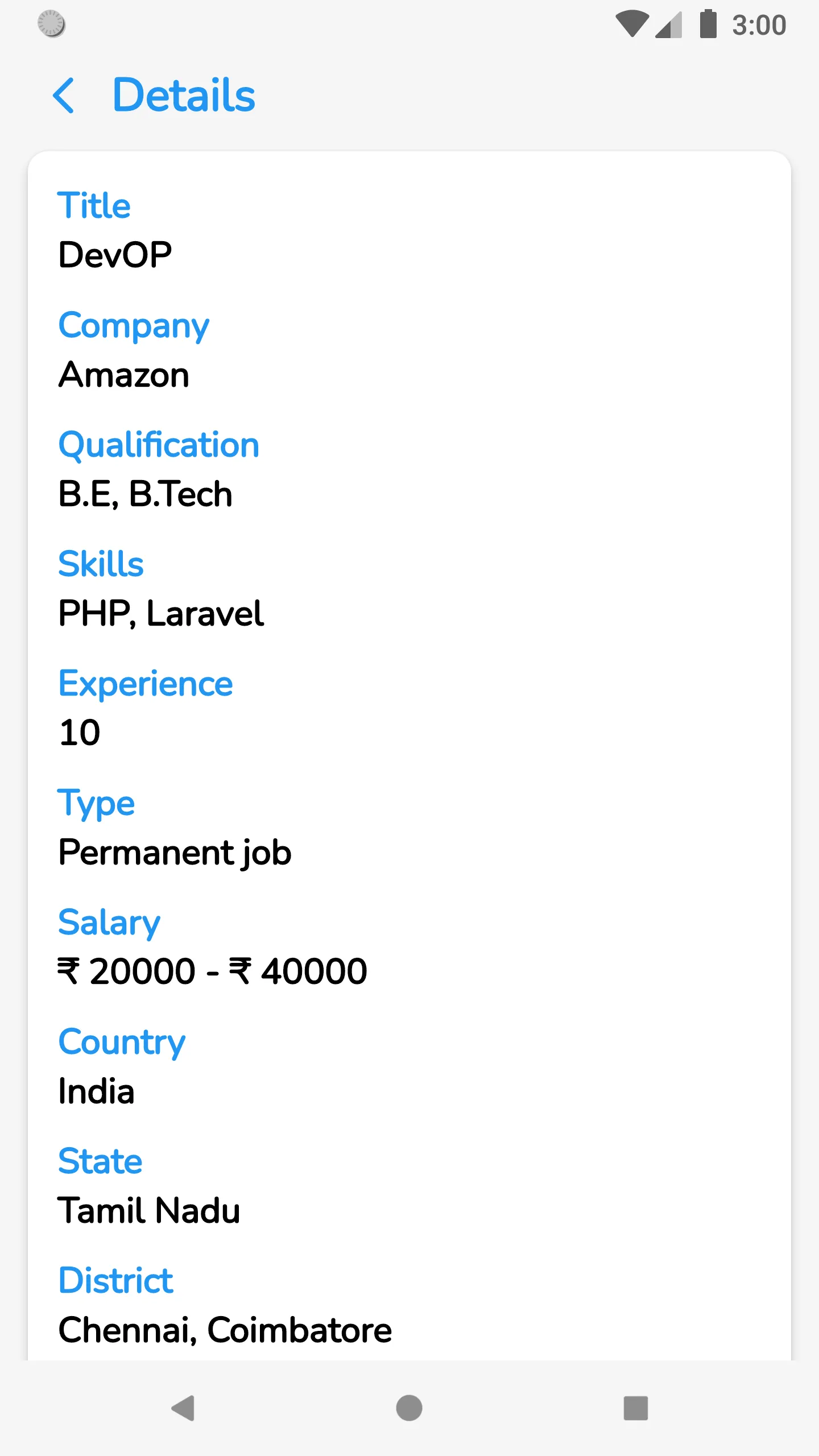
Task: Select the DevOP title value
Action: 115,254
